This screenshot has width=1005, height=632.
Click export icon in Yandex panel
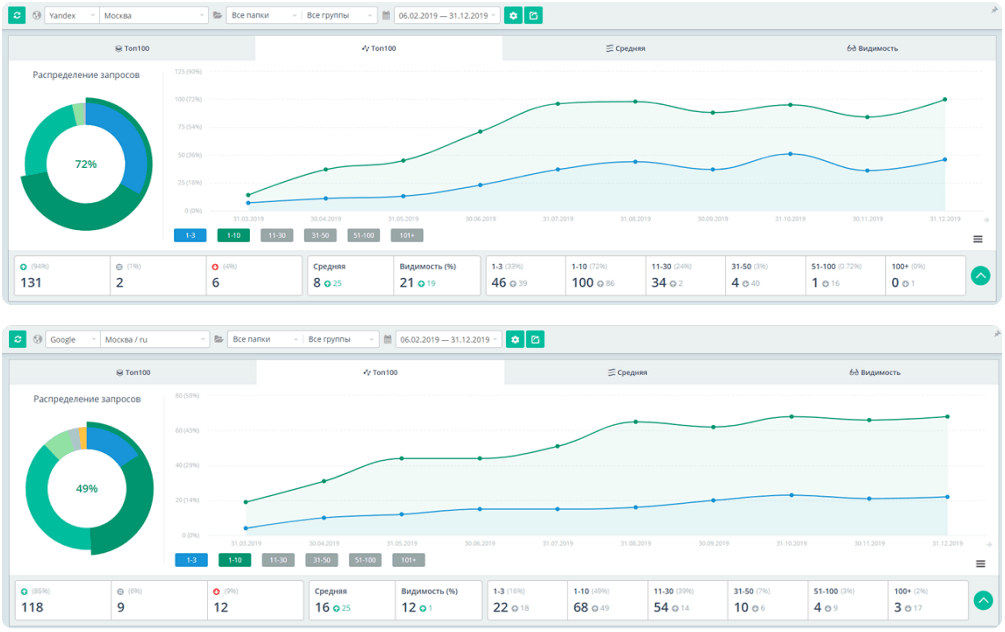(533, 15)
